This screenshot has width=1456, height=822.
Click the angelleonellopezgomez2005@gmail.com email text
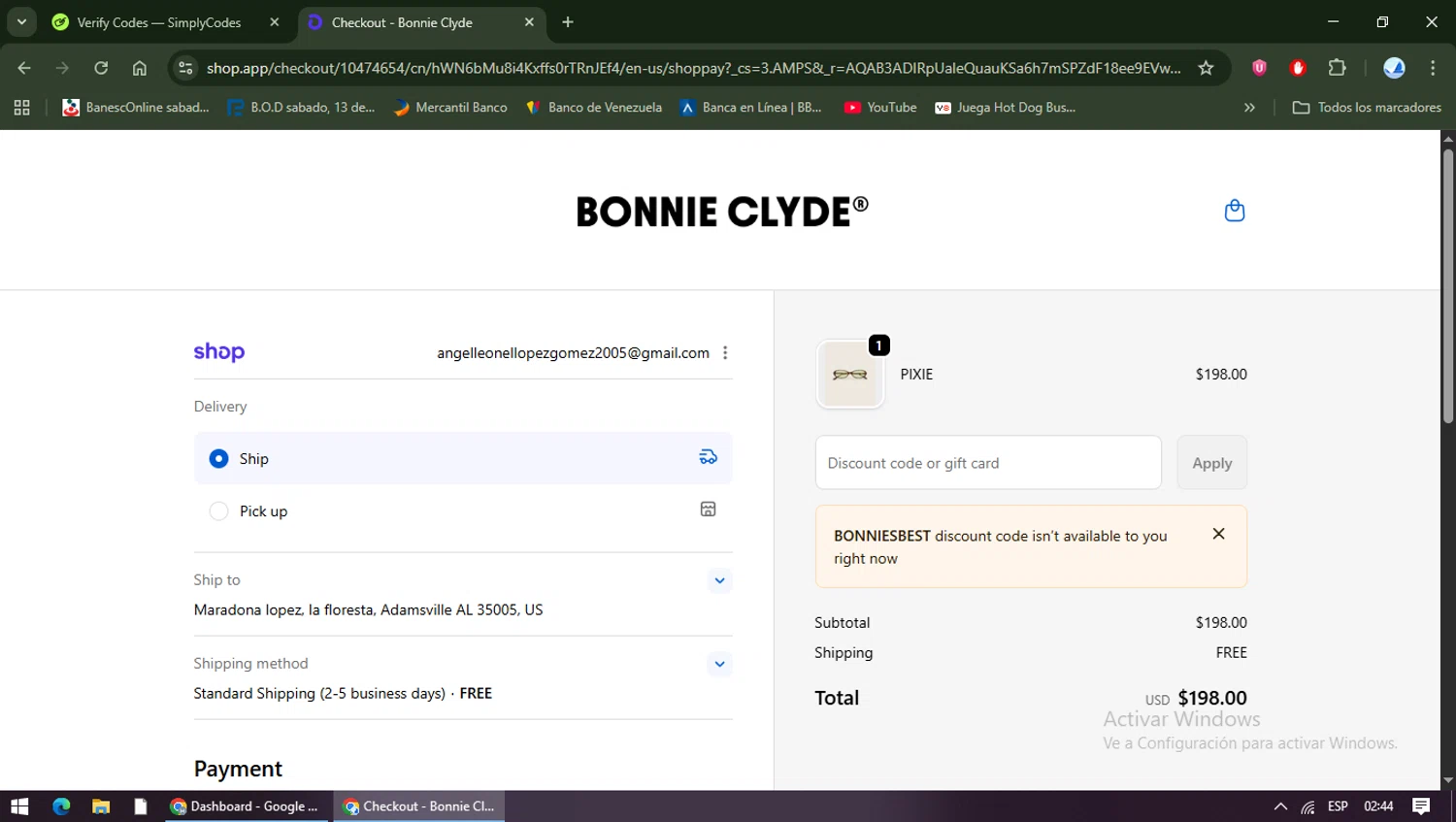tap(573, 353)
